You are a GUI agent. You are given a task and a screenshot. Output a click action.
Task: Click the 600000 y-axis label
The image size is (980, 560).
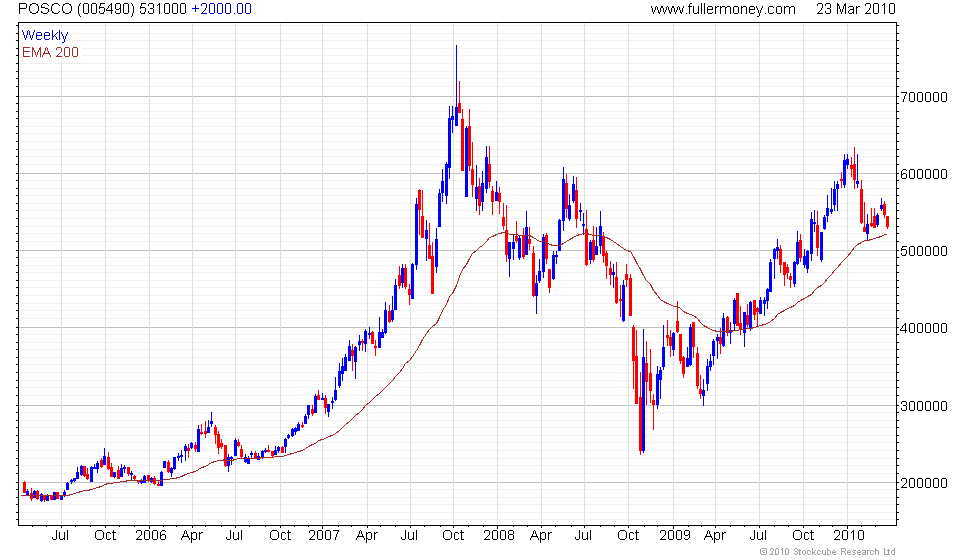click(924, 174)
